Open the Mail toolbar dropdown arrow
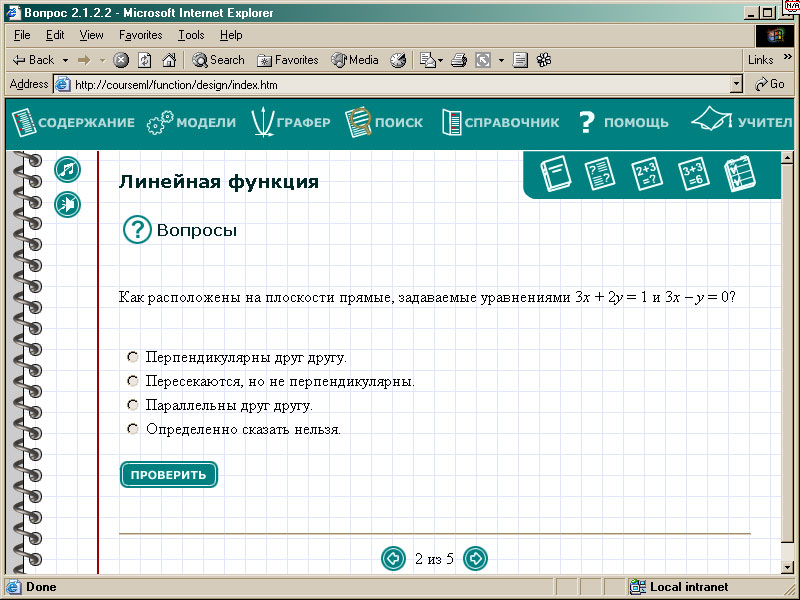The width and height of the screenshot is (800, 600). click(440, 60)
